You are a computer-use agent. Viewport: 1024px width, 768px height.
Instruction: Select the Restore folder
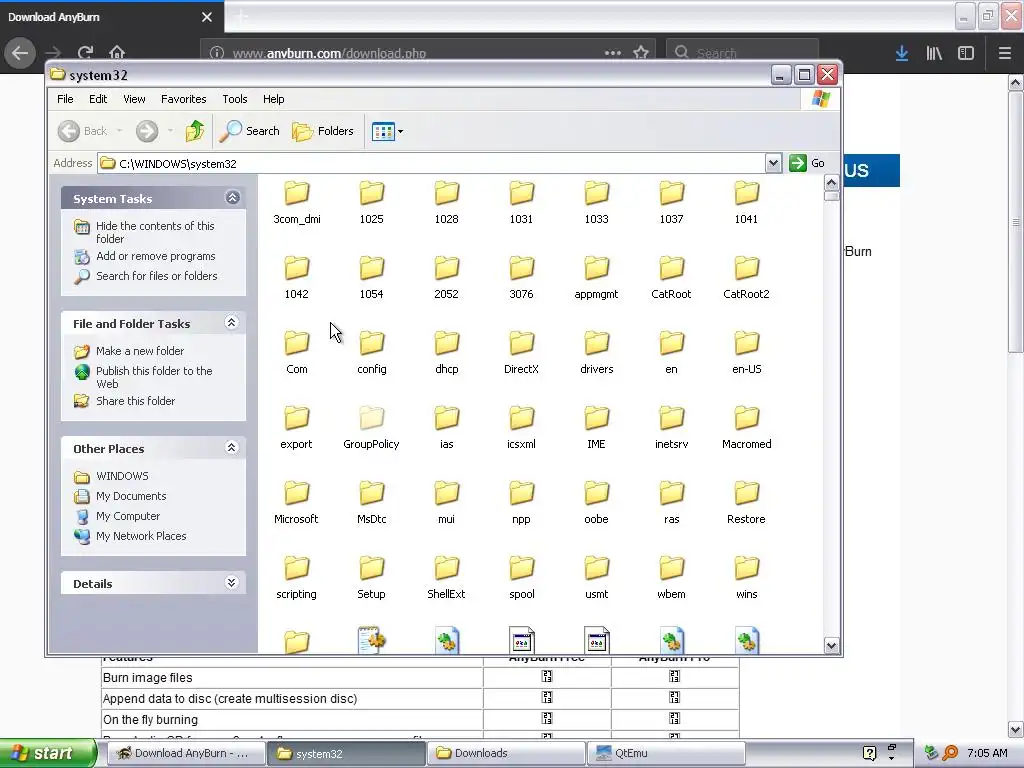[x=746, y=503]
